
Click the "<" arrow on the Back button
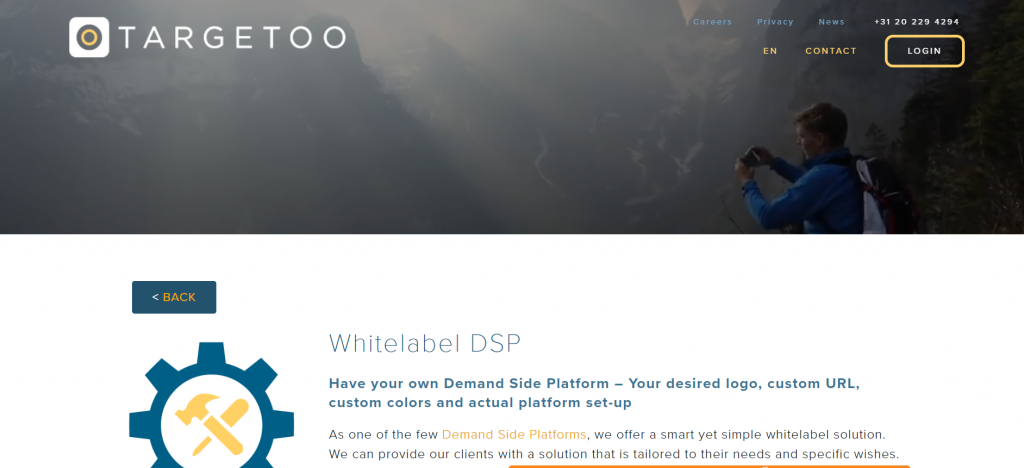155,297
